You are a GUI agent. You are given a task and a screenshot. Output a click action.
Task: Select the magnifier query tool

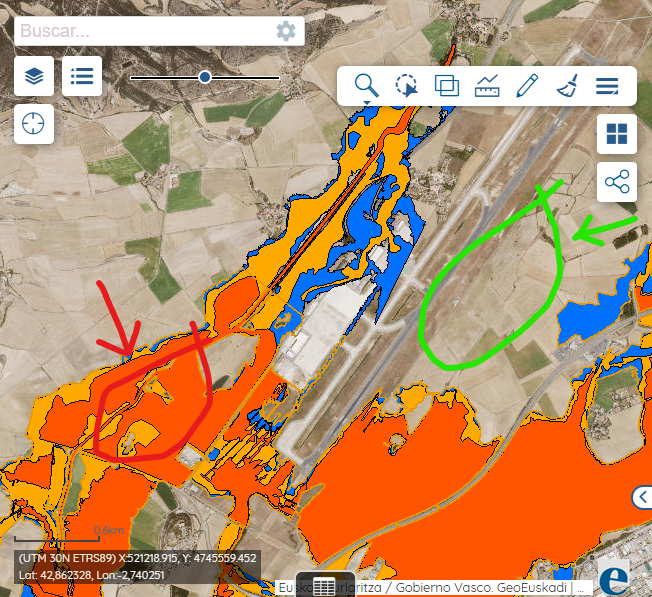pyautogui.click(x=366, y=85)
